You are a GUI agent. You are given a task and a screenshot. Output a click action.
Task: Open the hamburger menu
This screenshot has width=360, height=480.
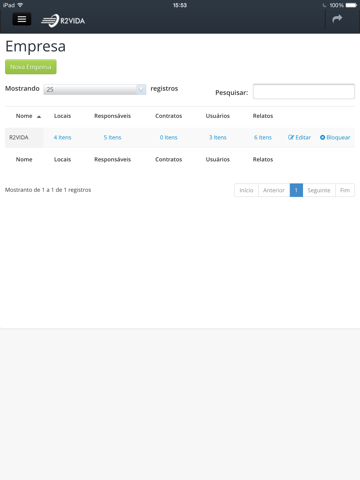22,19
